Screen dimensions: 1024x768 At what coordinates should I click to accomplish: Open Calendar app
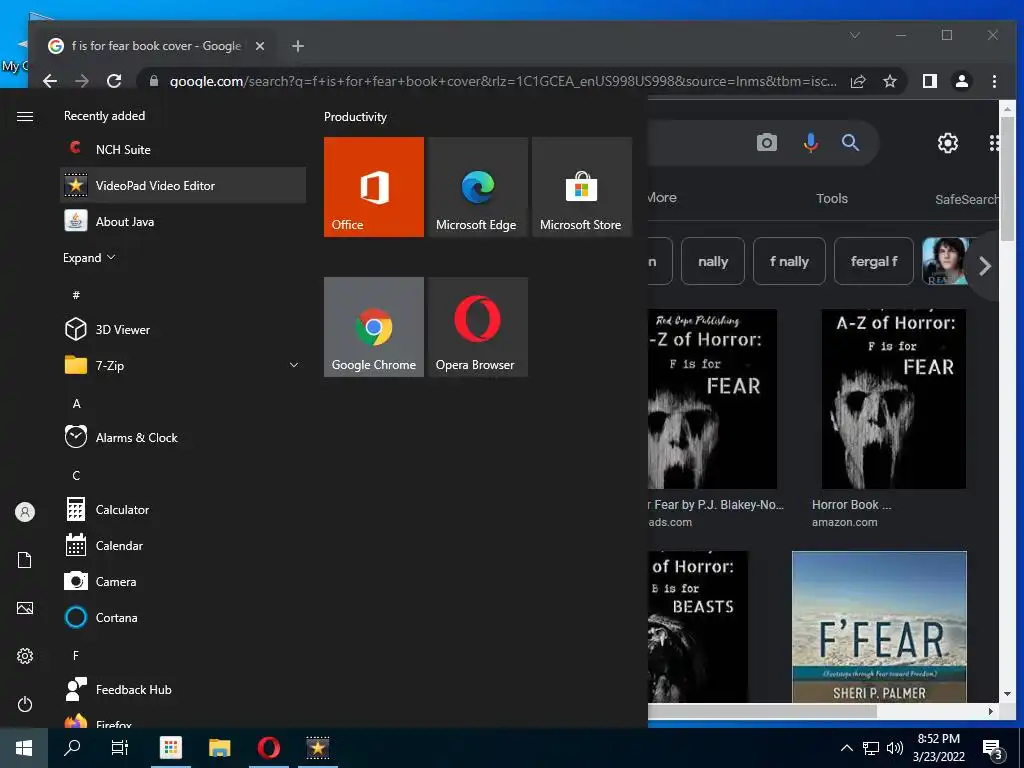point(183,545)
